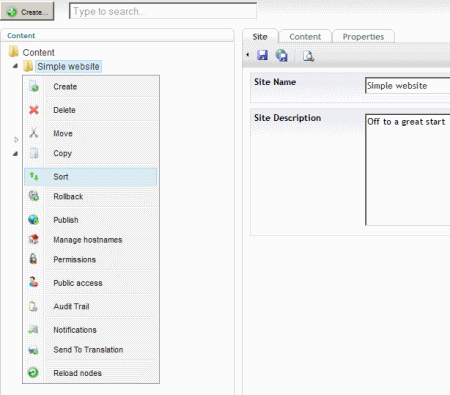
Task: Click the Notifications icon
Action: pyautogui.click(x=33, y=329)
